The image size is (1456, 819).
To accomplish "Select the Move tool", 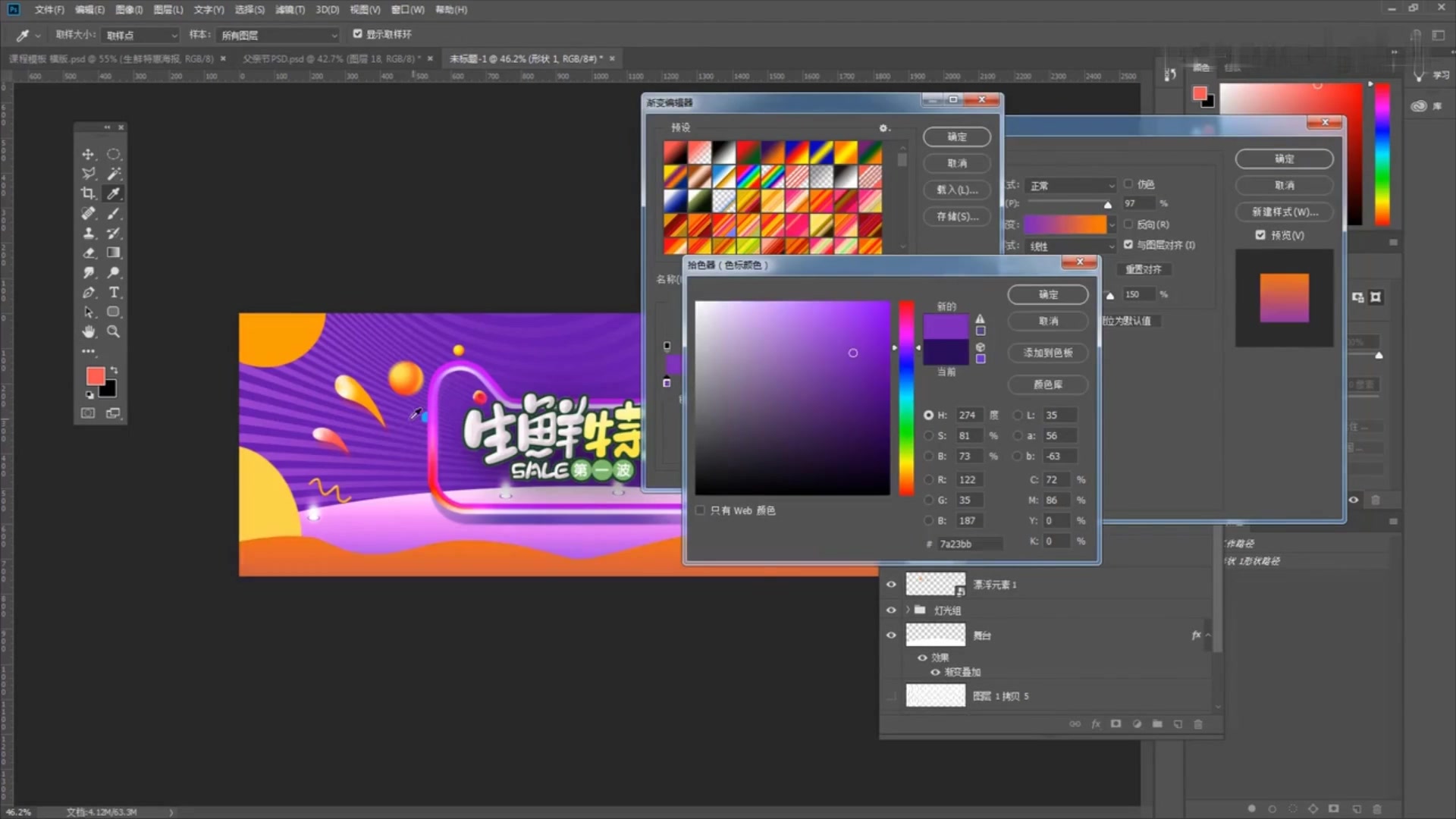I will 88,154.
